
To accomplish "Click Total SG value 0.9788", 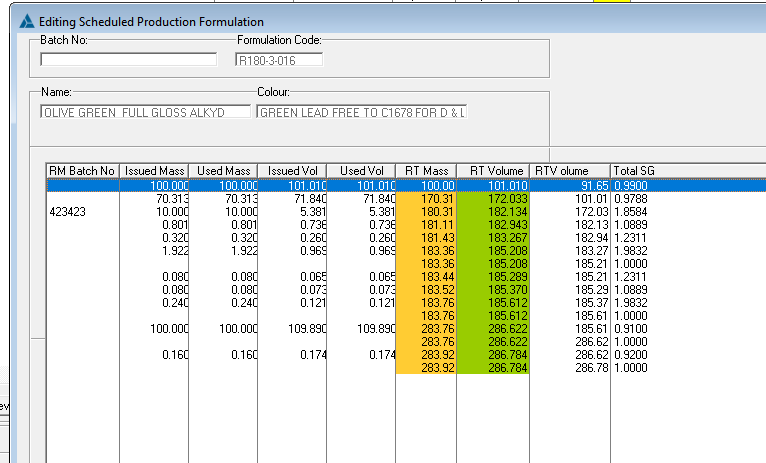I will pyautogui.click(x=631, y=199).
